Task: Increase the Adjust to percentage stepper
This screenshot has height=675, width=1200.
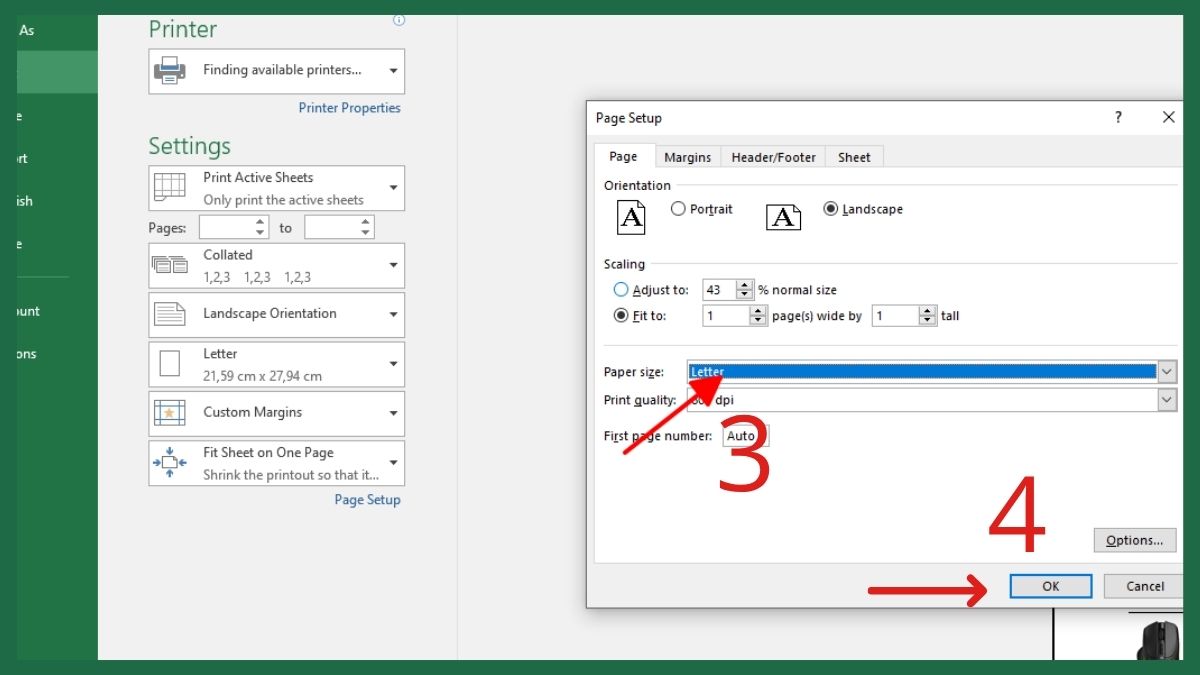Action: (744, 285)
